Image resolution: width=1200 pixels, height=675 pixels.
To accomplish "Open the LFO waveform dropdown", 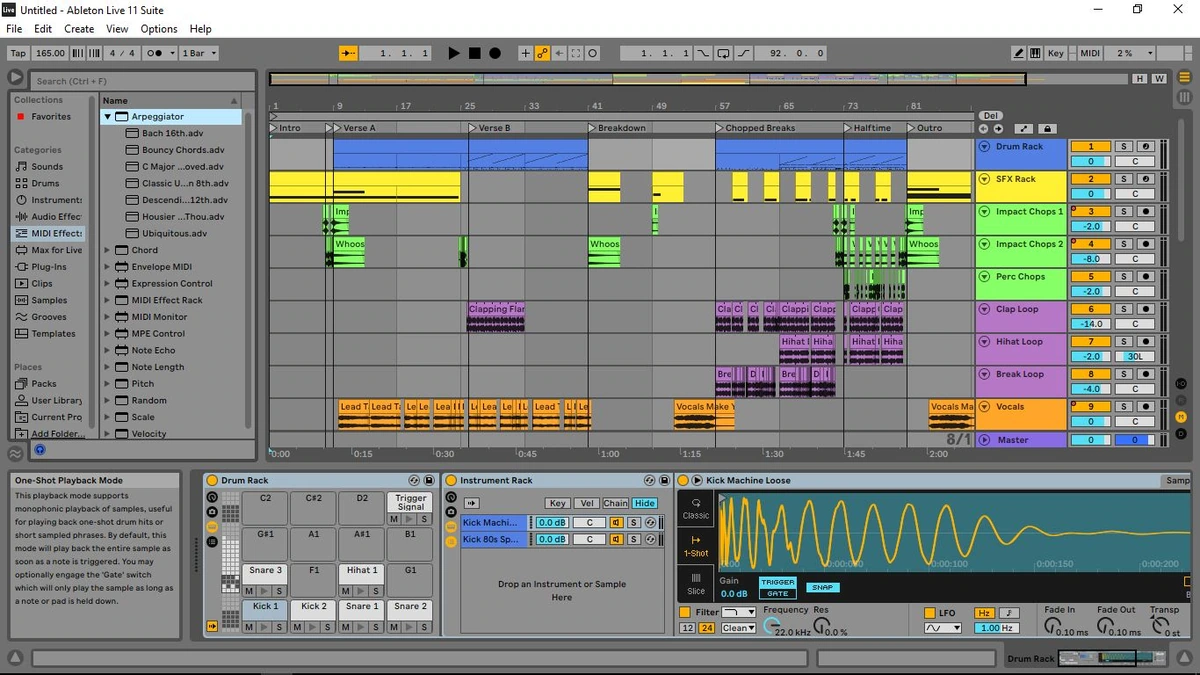I will (942, 628).
